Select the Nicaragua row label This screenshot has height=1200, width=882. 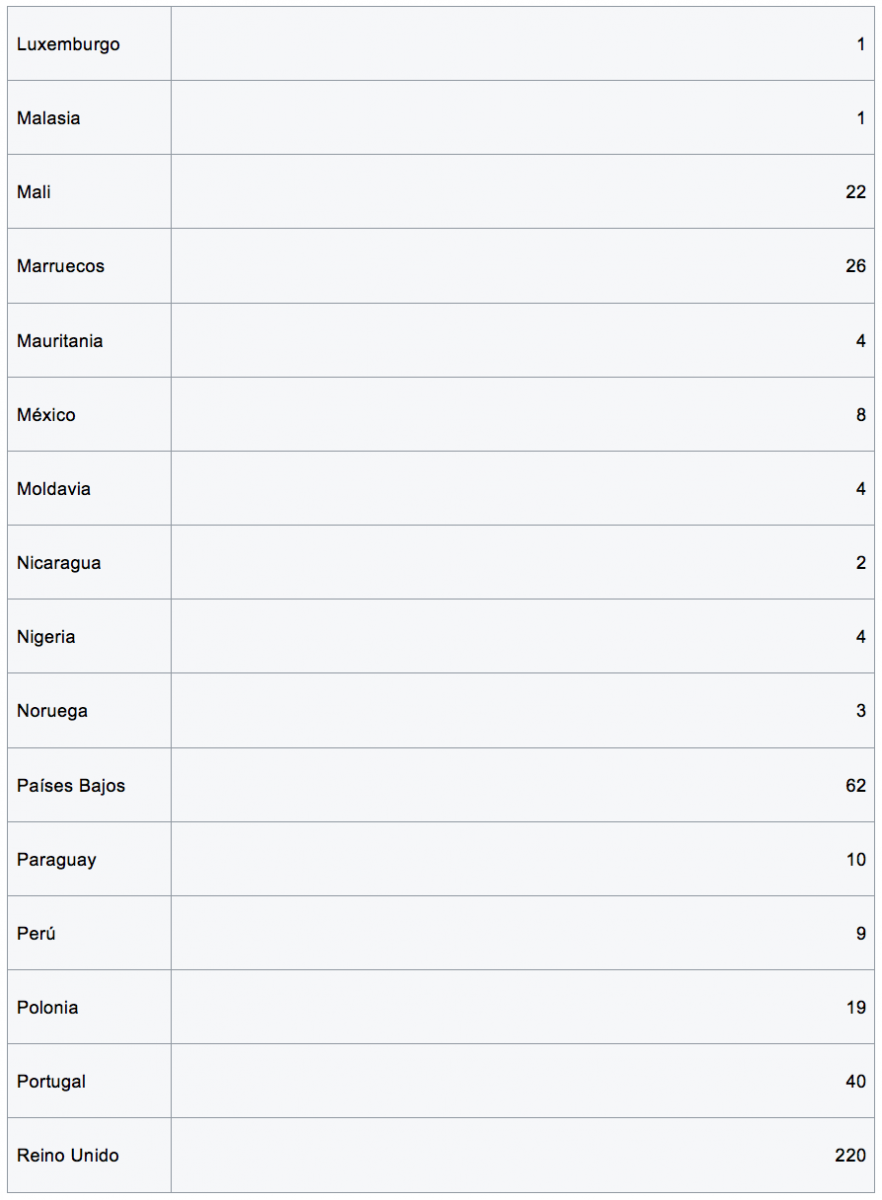click(x=58, y=563)
